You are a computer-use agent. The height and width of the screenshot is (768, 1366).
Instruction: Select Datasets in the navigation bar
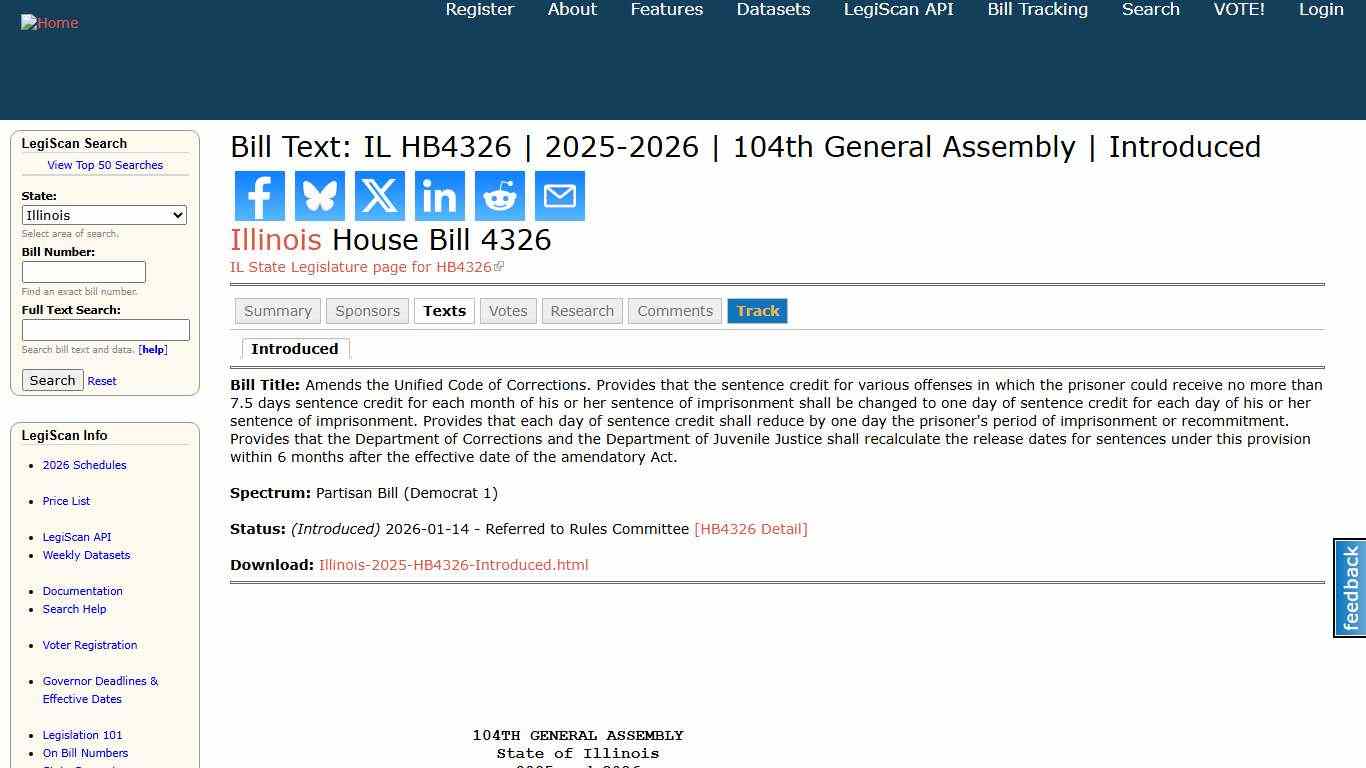point(772,10)
